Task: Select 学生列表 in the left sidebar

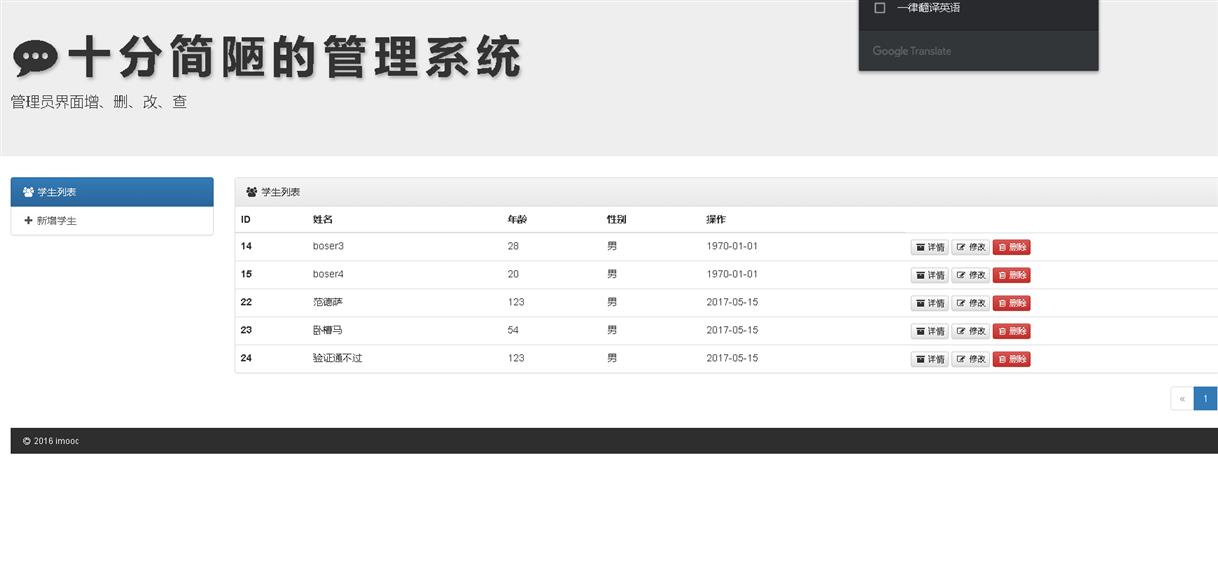Action: (x=112, y=192)
